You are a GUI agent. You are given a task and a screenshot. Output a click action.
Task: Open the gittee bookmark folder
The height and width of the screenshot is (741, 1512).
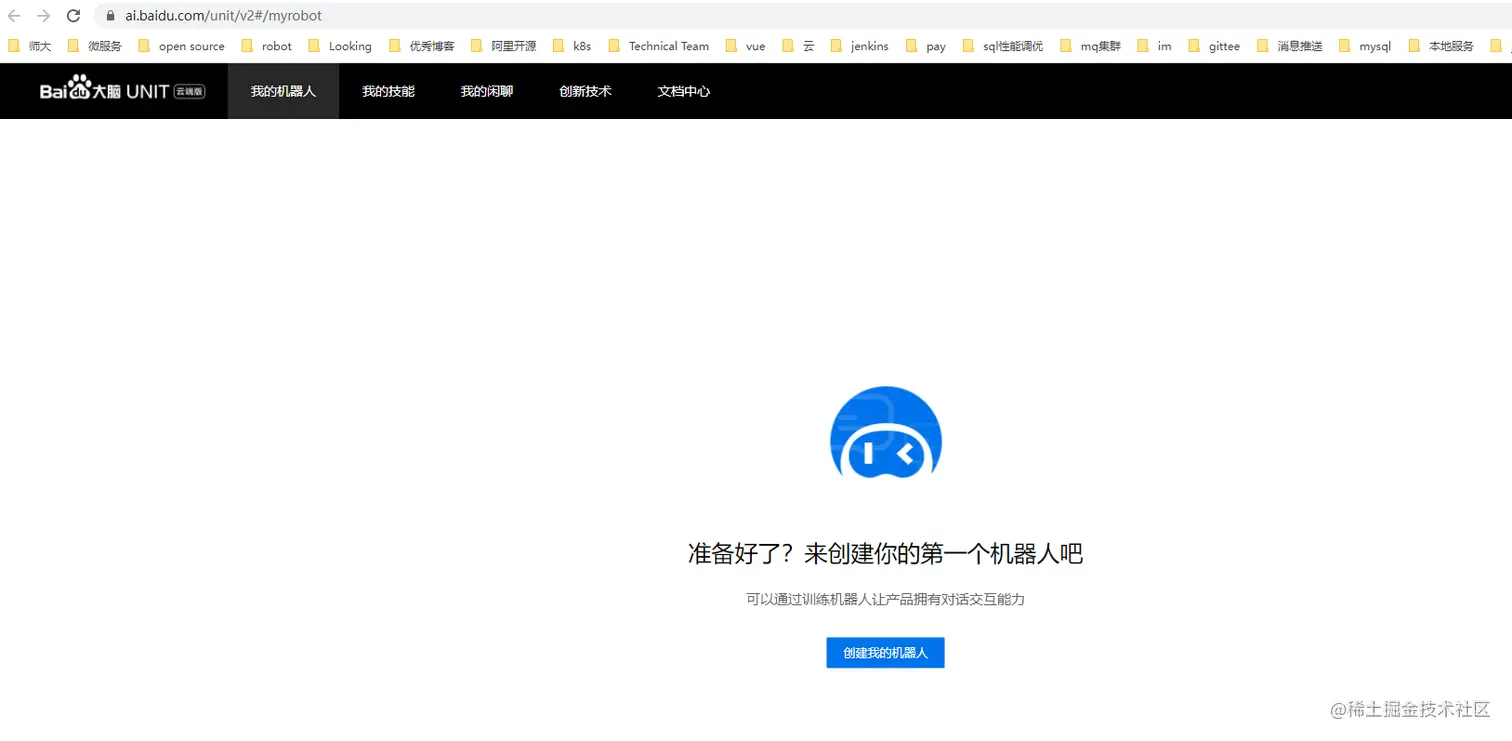1214,46
